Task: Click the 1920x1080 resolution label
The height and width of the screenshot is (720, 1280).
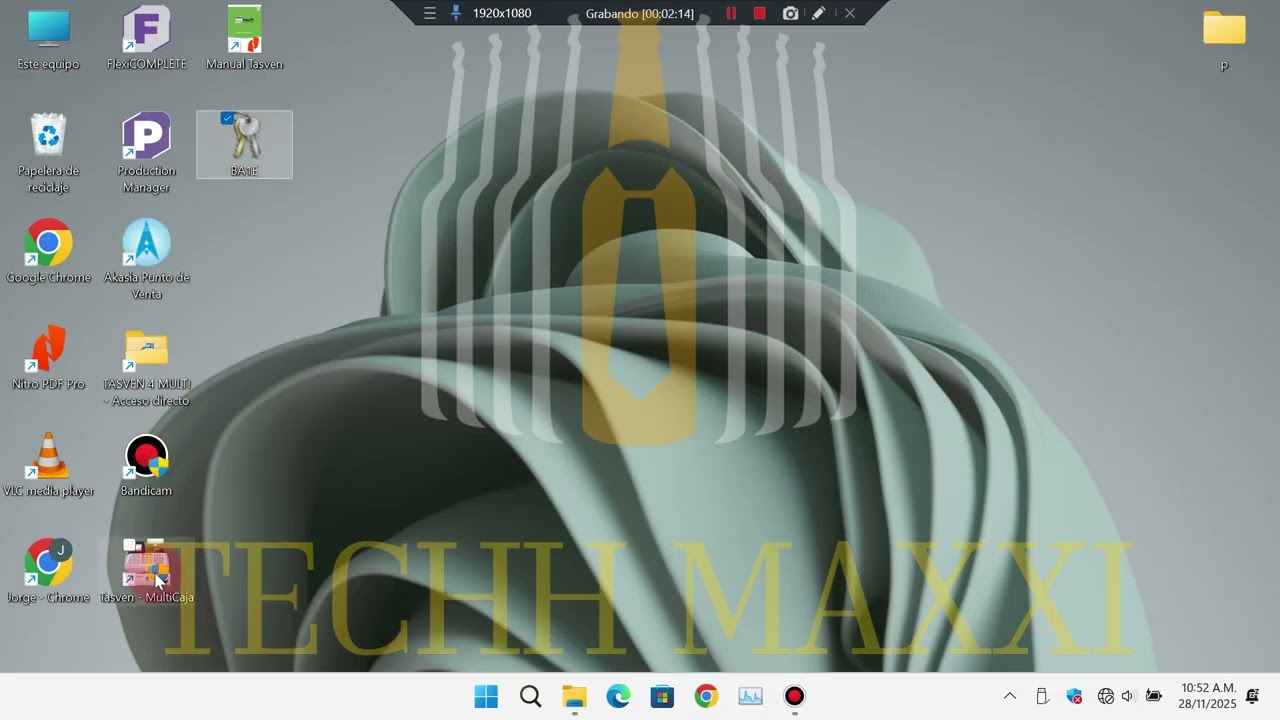Action: pos(502,13)
